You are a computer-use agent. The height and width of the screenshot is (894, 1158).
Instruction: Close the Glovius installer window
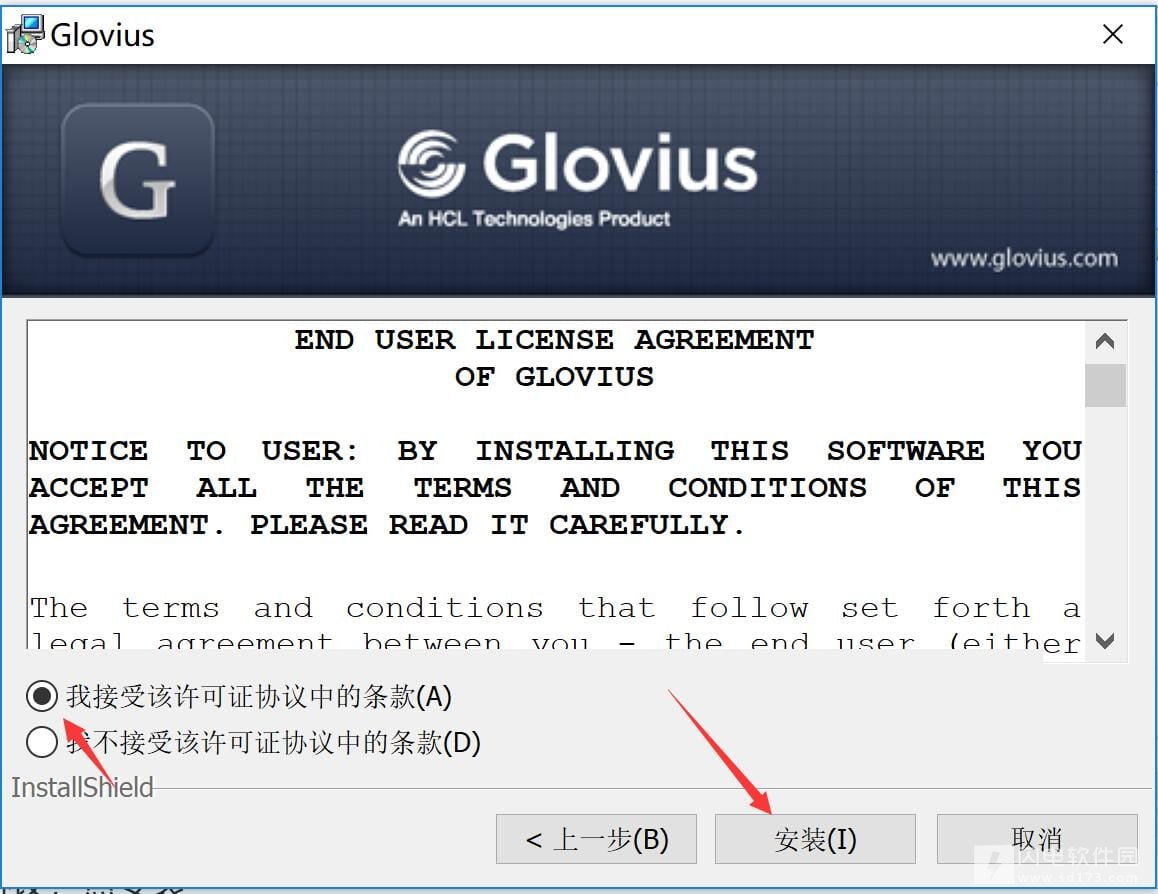pos(1112,34)
